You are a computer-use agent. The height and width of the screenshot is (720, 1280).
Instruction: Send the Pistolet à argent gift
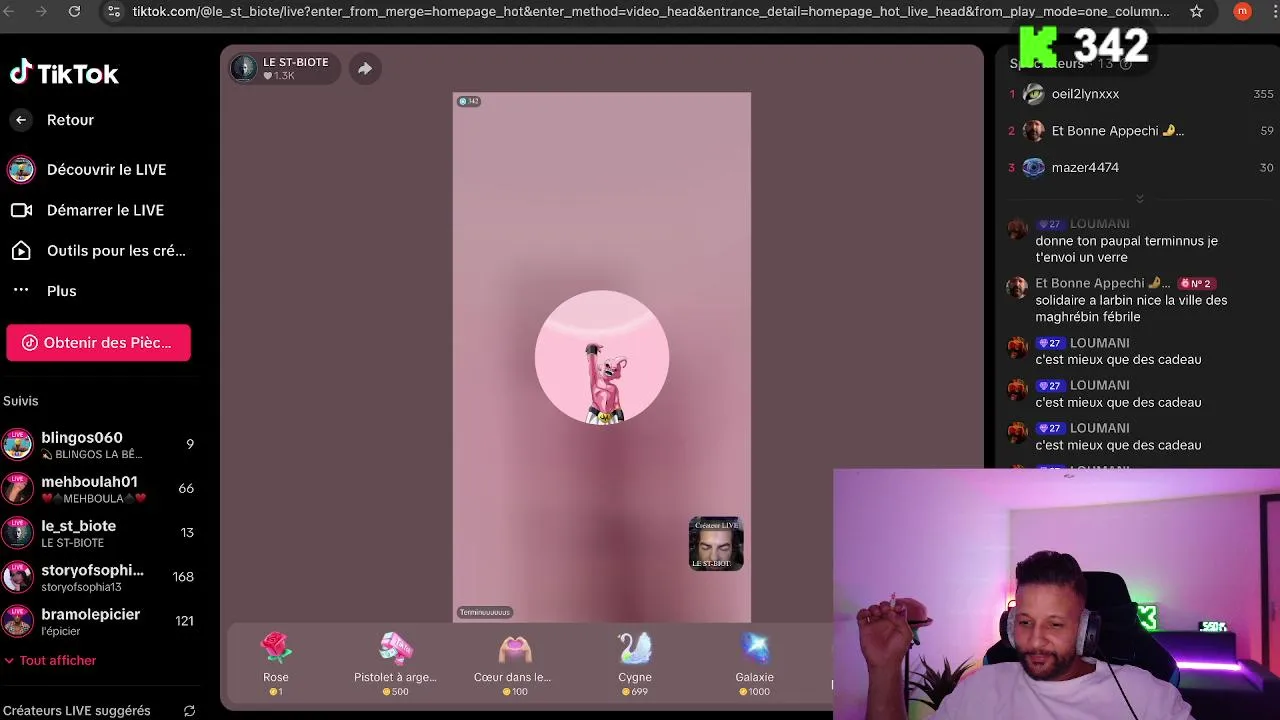395,663
